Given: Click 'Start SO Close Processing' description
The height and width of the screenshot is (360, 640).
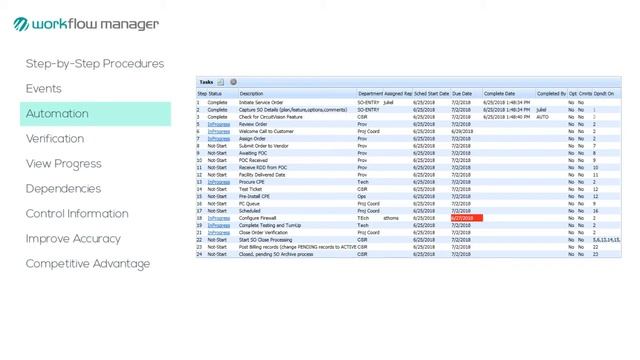Looking at the screenshot, I should [x=266, y=240].
